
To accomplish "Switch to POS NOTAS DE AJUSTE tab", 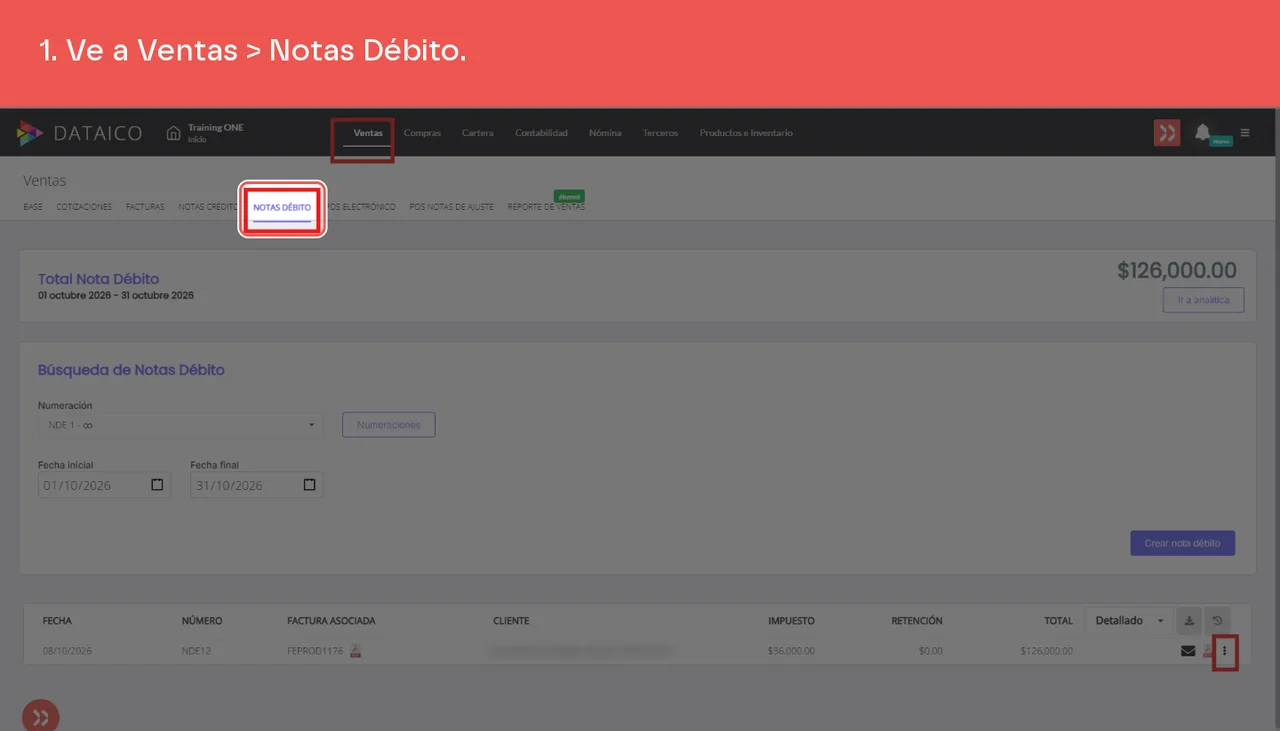I will tap(451, 207).
